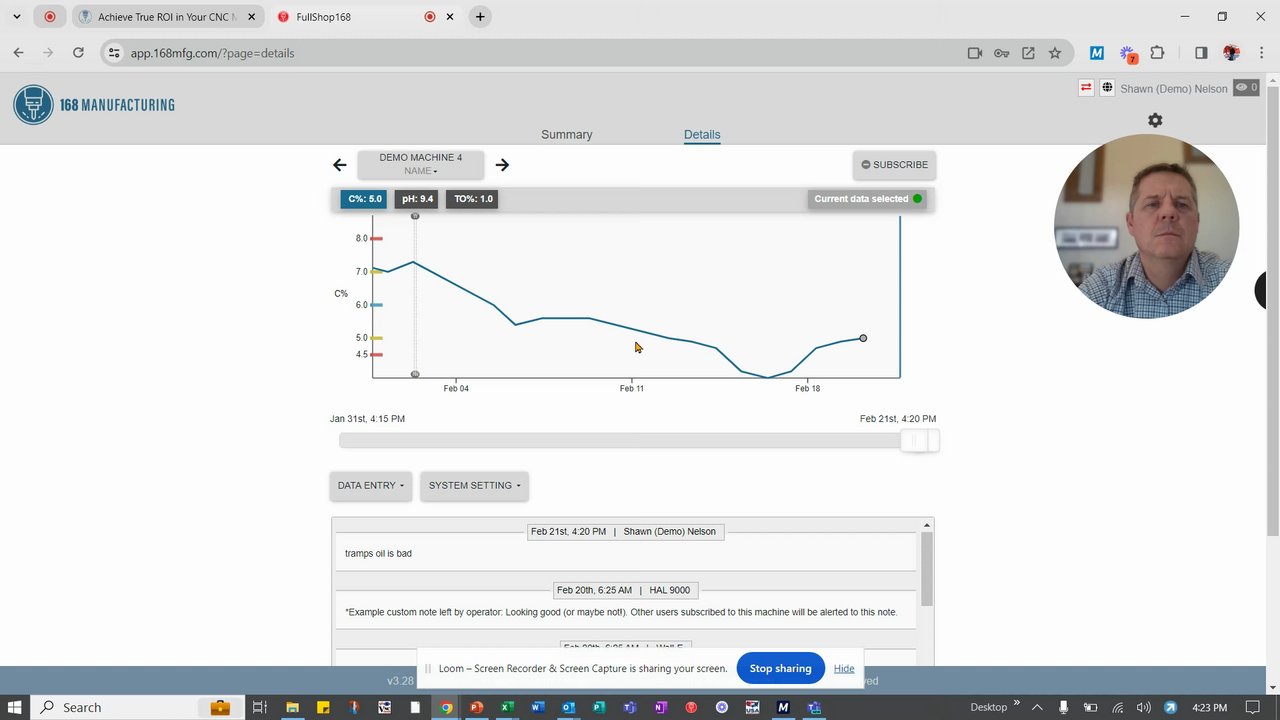Screen dimensions: 1280x720
Task: Switch to the FullShop168 browser tab
Action: (365, 17)
